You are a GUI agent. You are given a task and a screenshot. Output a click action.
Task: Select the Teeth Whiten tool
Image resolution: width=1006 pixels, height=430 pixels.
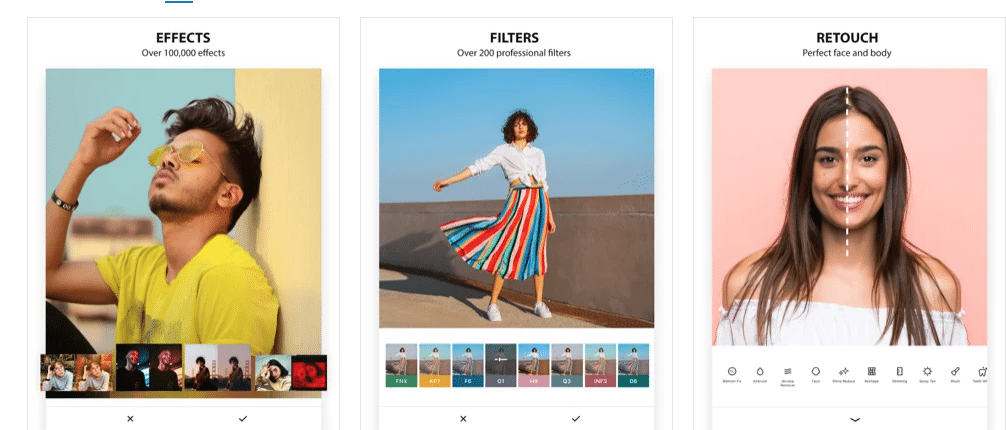tap(982, 375)
